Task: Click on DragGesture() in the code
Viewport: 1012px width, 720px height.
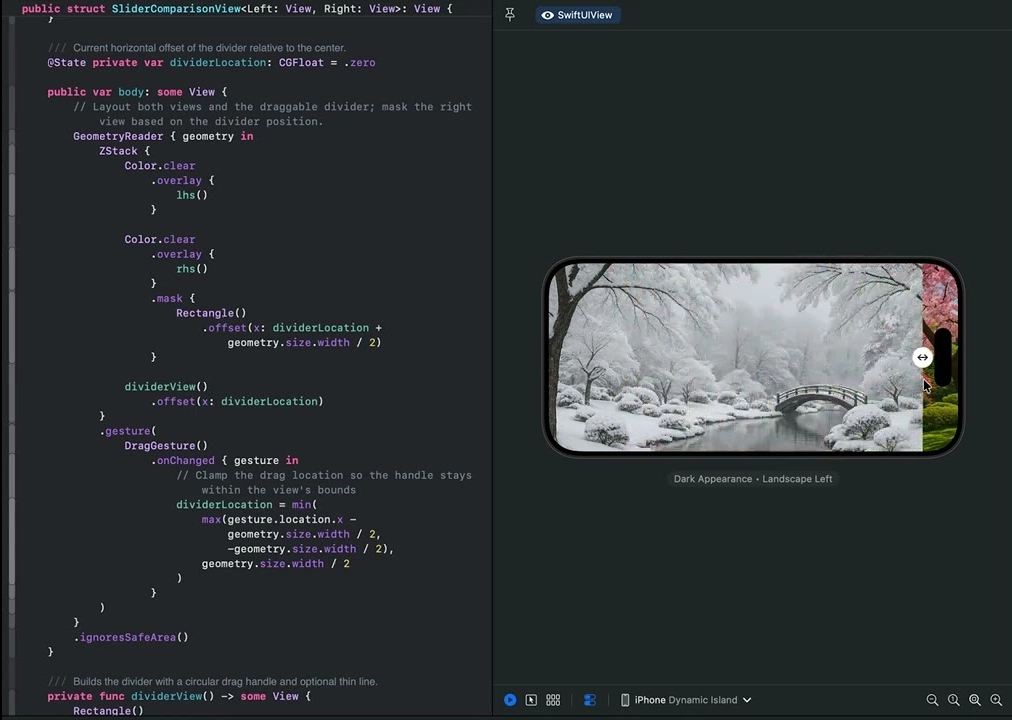Action: coord(166,446)
